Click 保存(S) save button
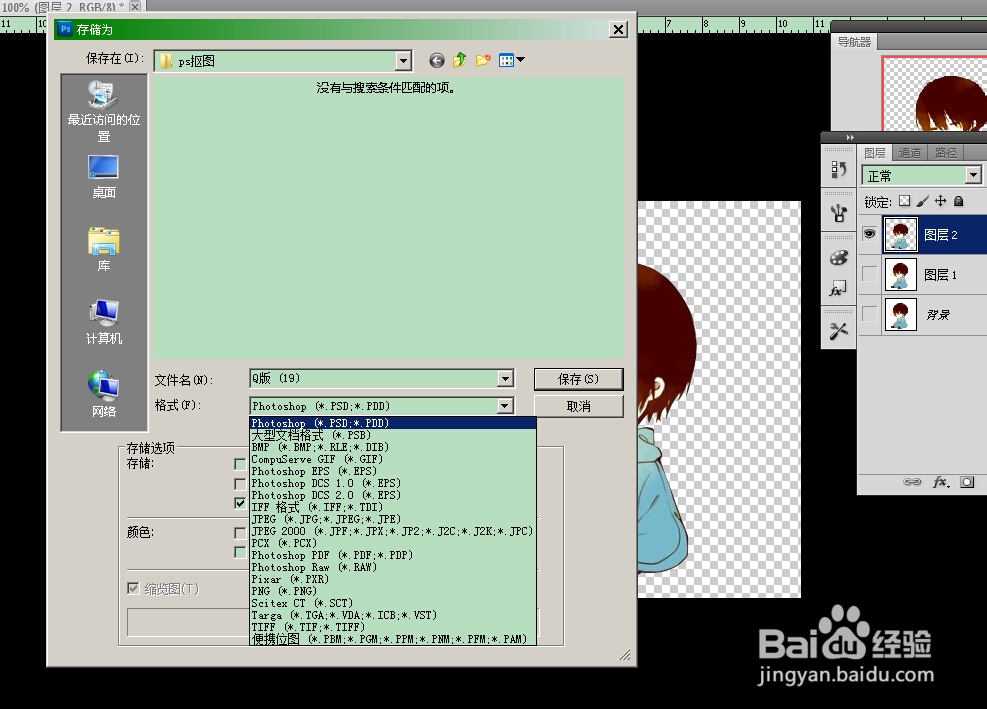This screenshot has width=987, height=709. coord(578,379)
